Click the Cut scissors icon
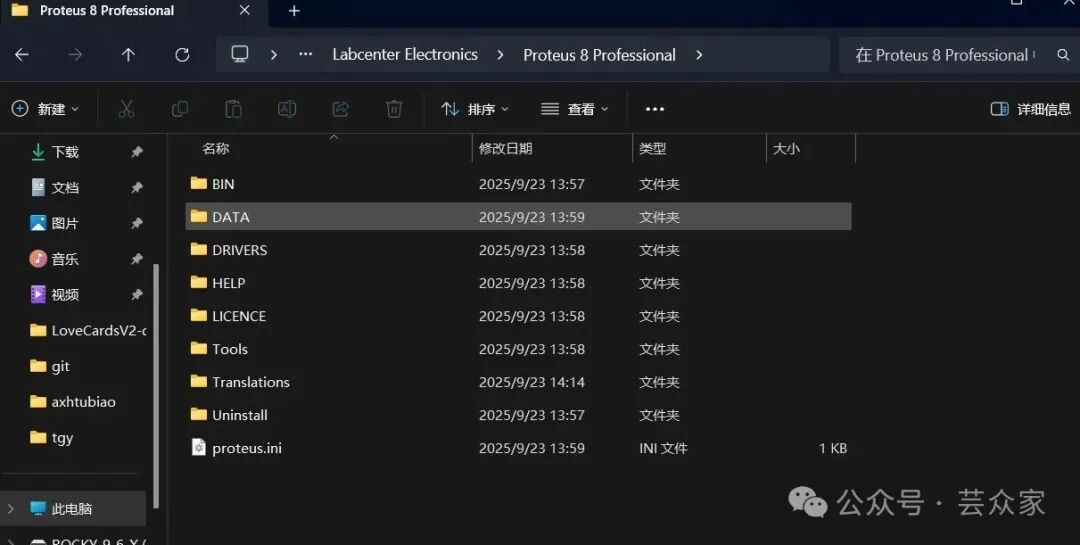1080x545 pixels. pyautogui.click(x=126, y=109)
